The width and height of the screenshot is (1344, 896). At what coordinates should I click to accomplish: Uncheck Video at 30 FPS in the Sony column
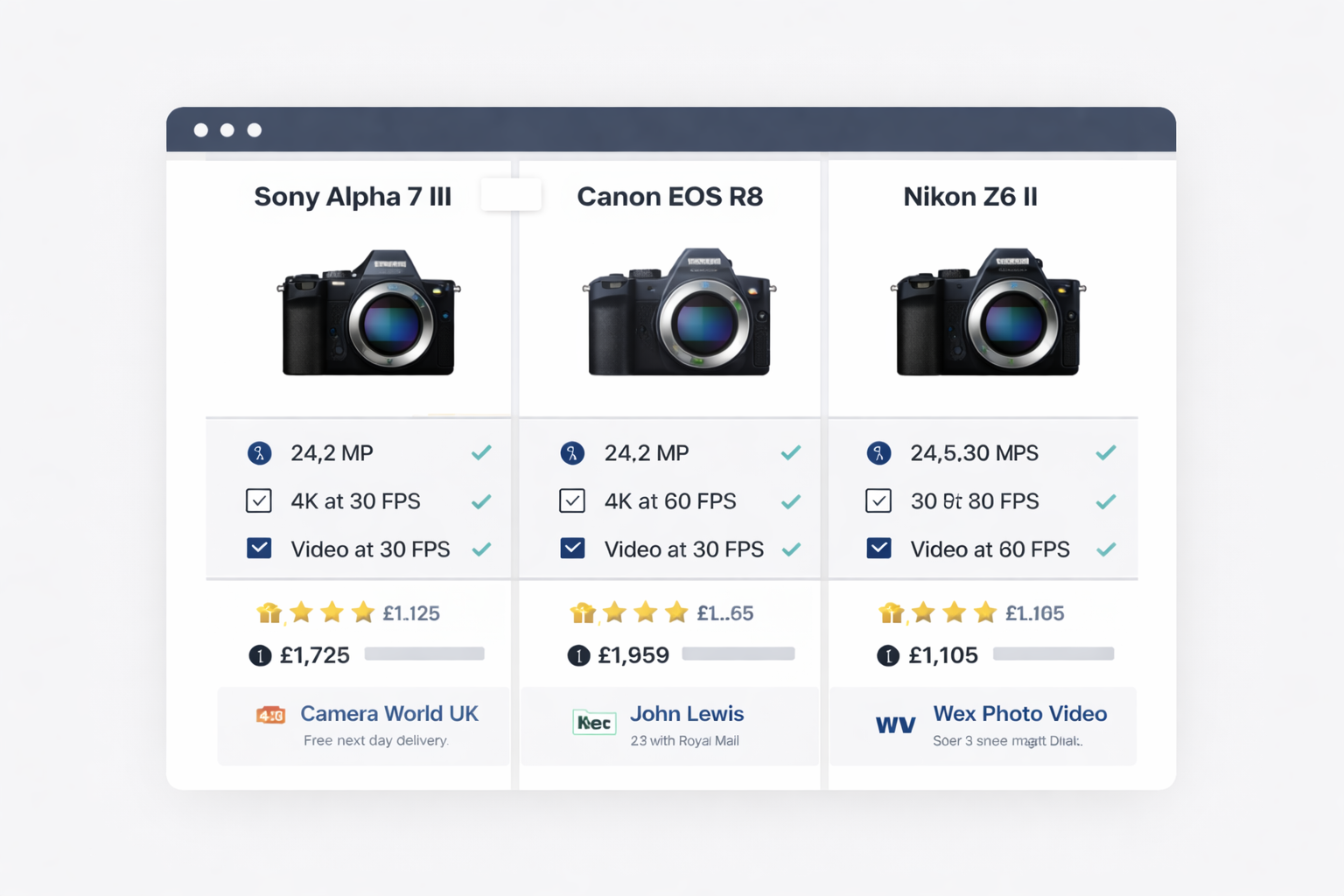pyautogui.click(x=259, y=548)
